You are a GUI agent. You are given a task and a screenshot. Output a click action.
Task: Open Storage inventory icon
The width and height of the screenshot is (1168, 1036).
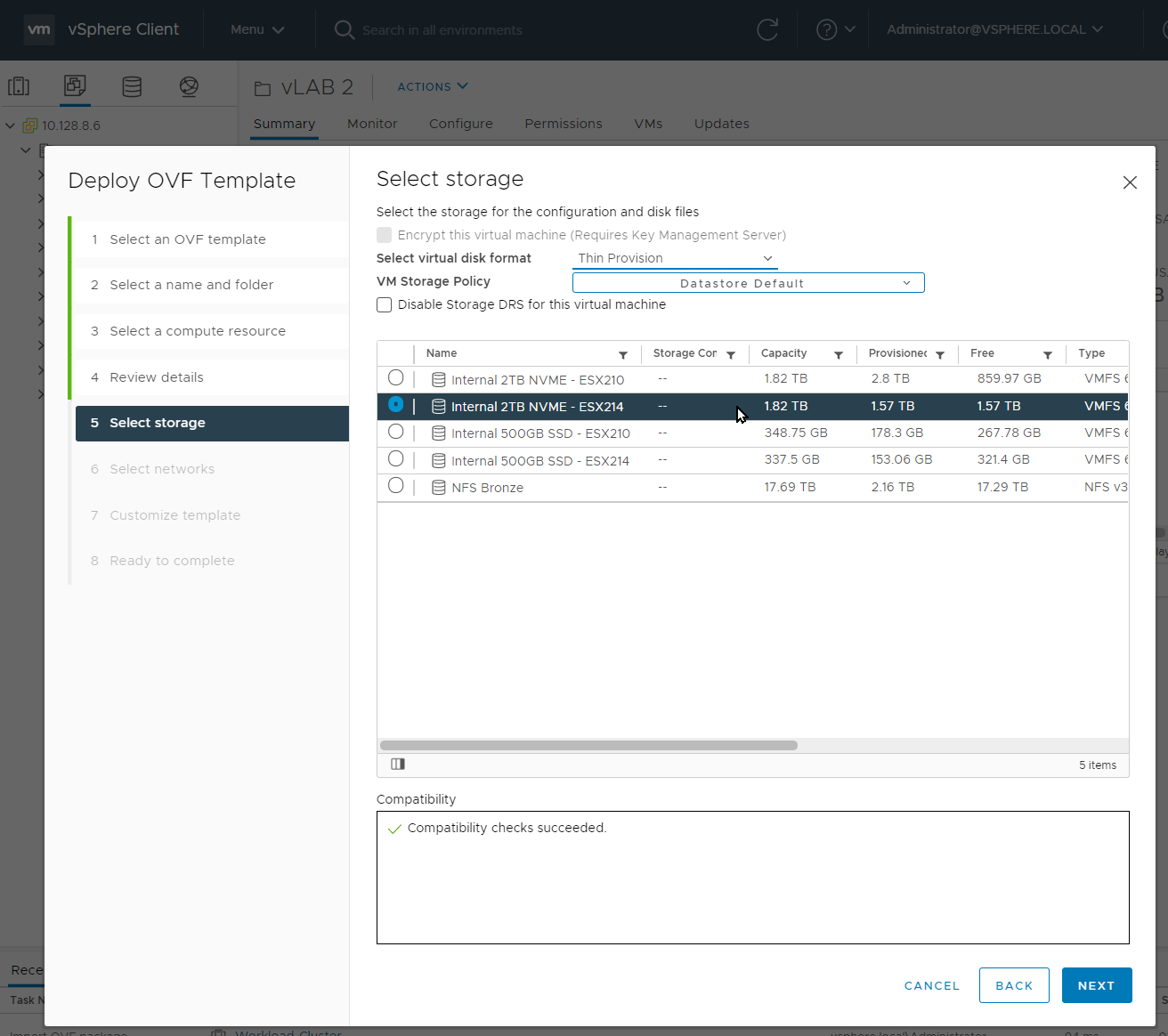click(x=132, y=86)
